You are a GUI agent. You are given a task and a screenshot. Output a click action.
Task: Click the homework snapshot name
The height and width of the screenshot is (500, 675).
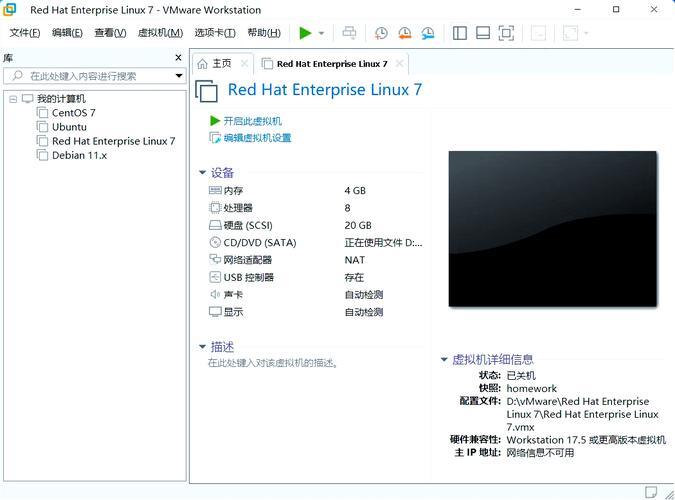532,388
